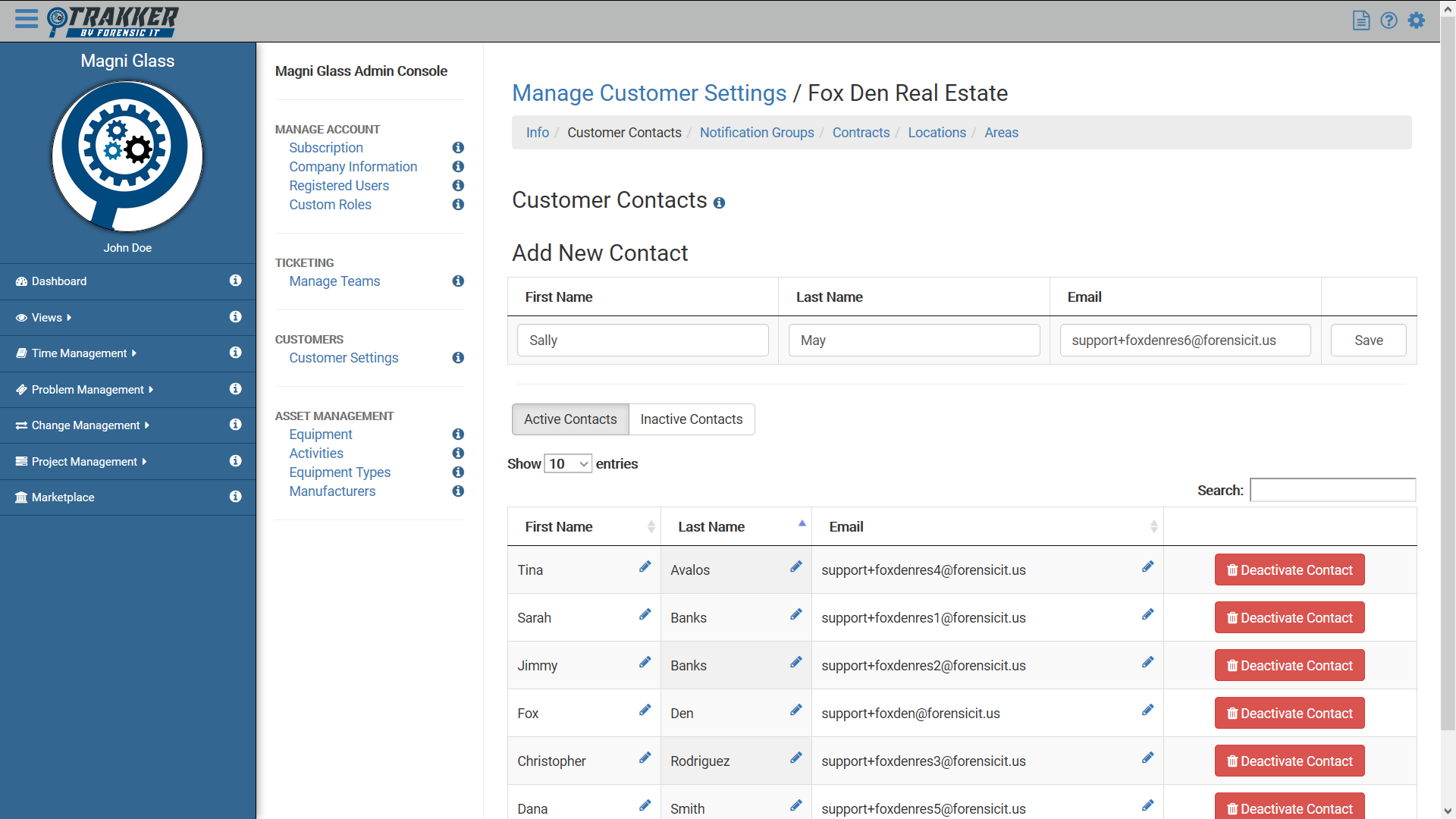Image resolution: width=1456 pixels, height=819 pixels.
Task: Click info icon next to Manage Teams
Action: point(458,281)
